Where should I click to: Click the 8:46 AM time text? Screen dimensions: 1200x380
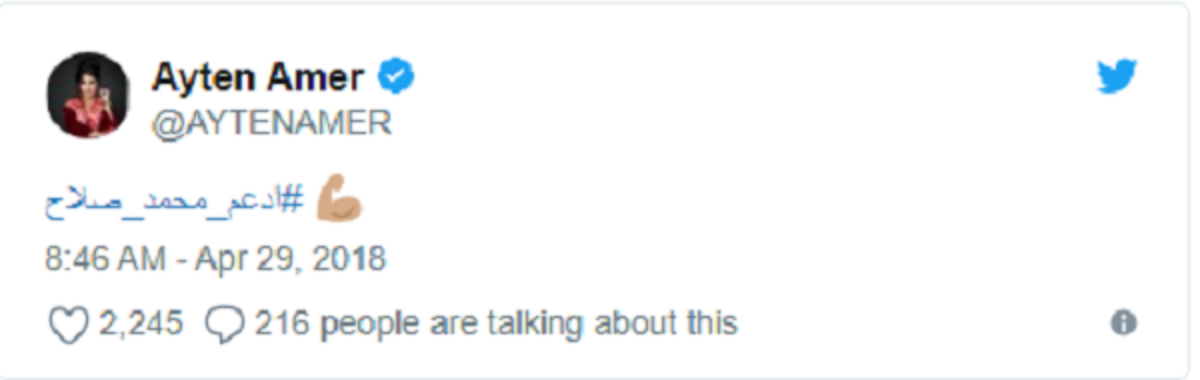click(106, 259)
